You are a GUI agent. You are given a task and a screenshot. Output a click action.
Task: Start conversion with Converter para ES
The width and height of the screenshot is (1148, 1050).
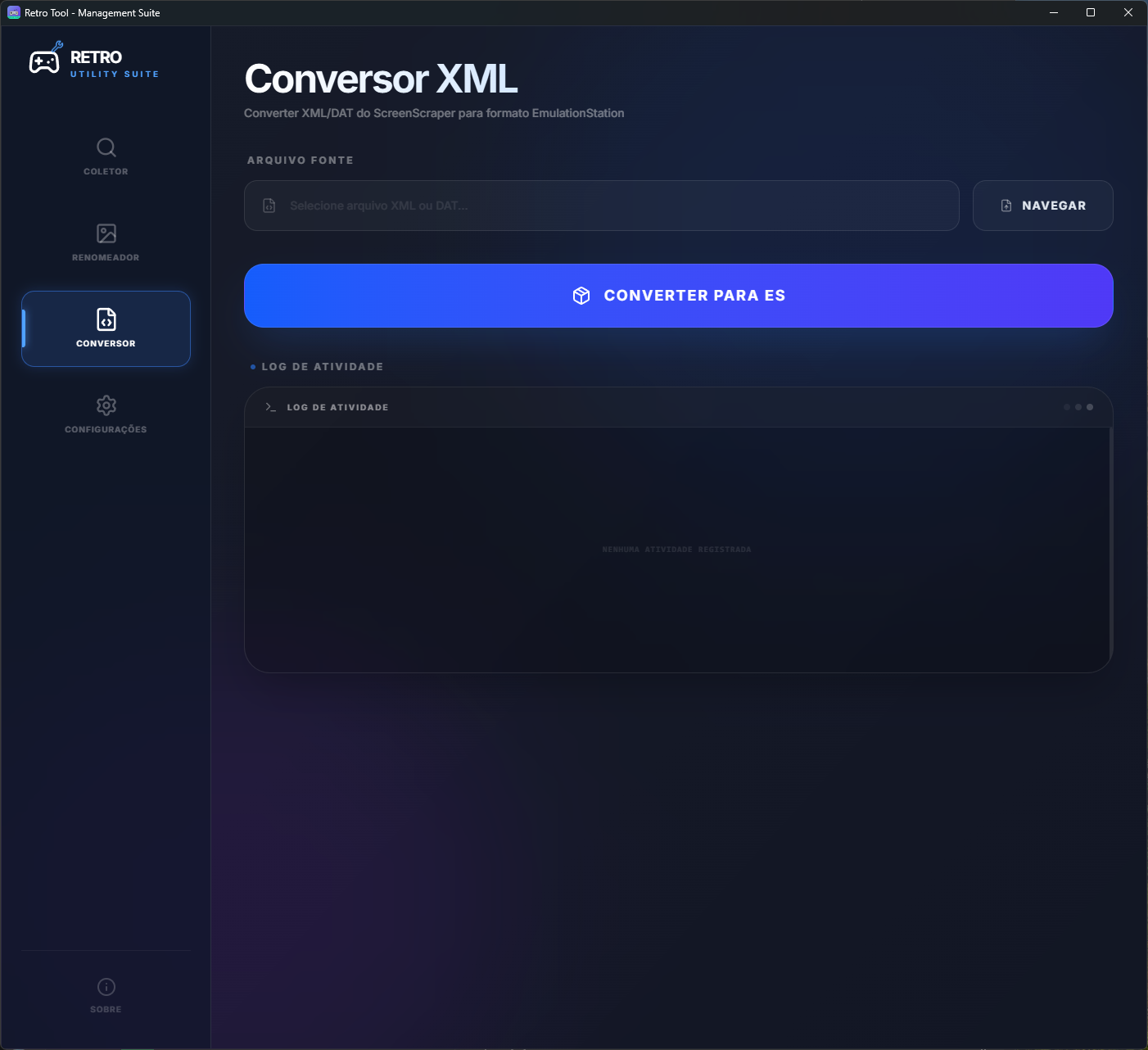(678, 296)
